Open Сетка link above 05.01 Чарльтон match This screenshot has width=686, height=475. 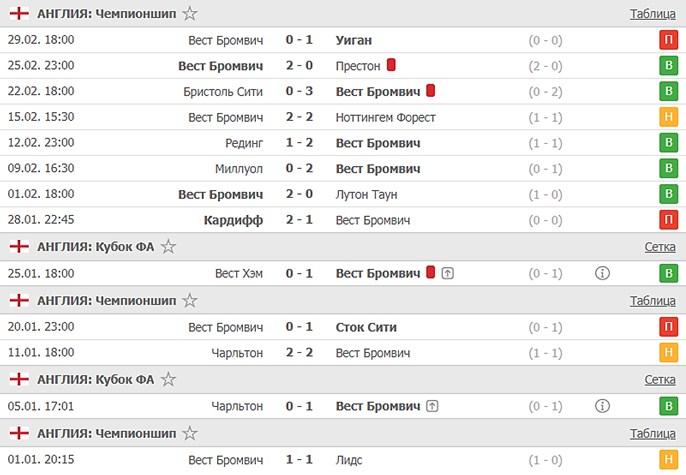(660, 380)
